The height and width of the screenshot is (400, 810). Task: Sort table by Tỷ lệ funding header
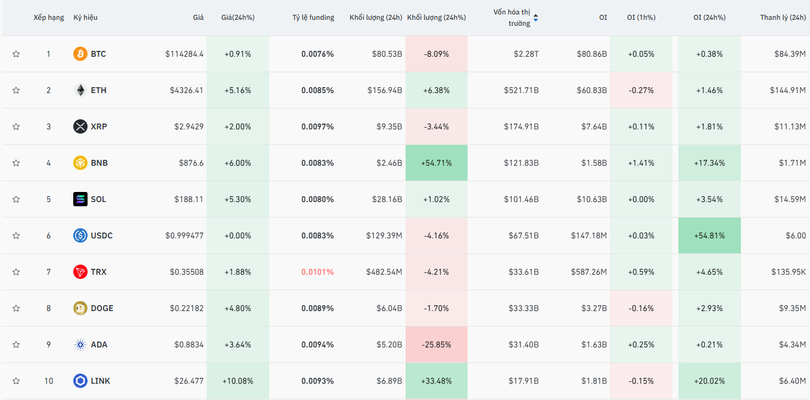pyautogui.click(x=313, y=17)
